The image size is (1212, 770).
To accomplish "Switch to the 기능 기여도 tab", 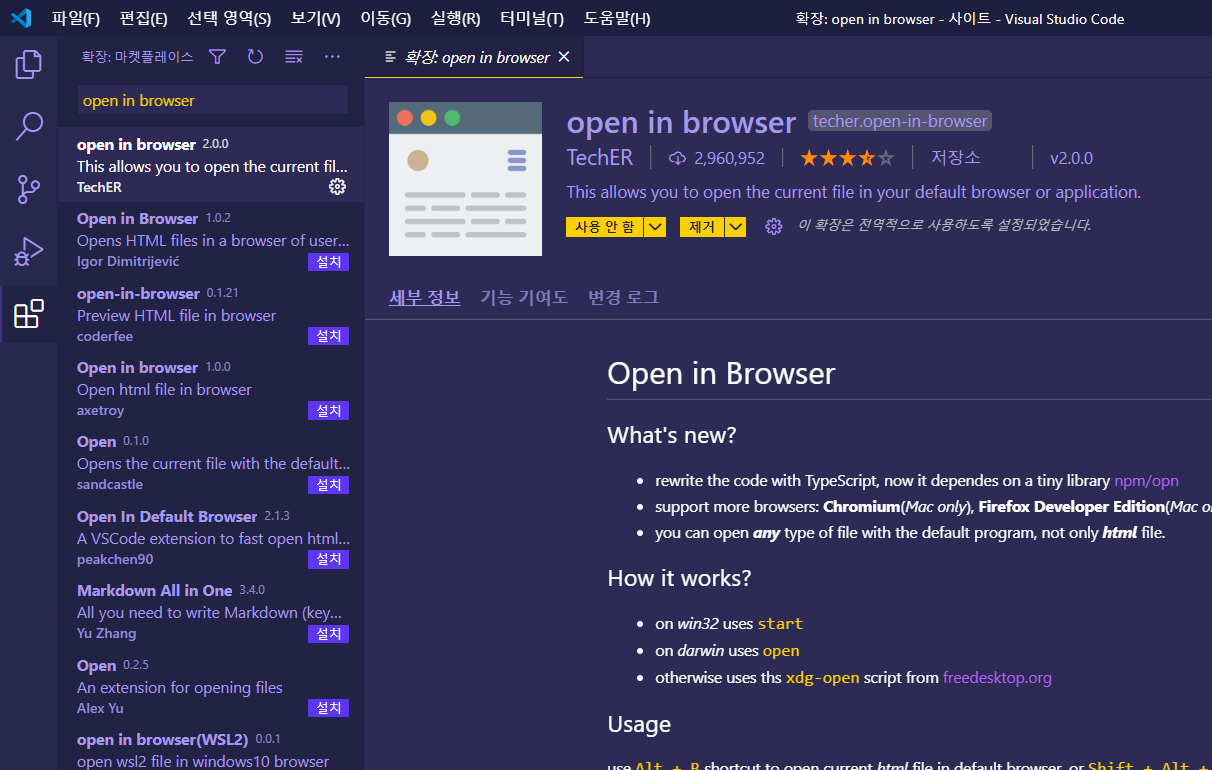I will pyautogui.click(x=524, y=297).
